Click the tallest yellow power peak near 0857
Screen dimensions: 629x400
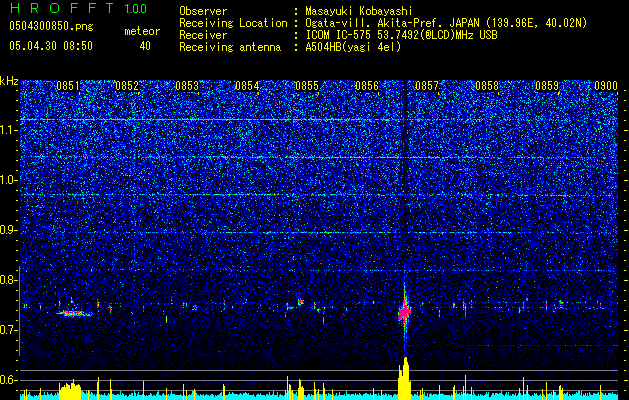pyautogui.click(x=405, y=378)
